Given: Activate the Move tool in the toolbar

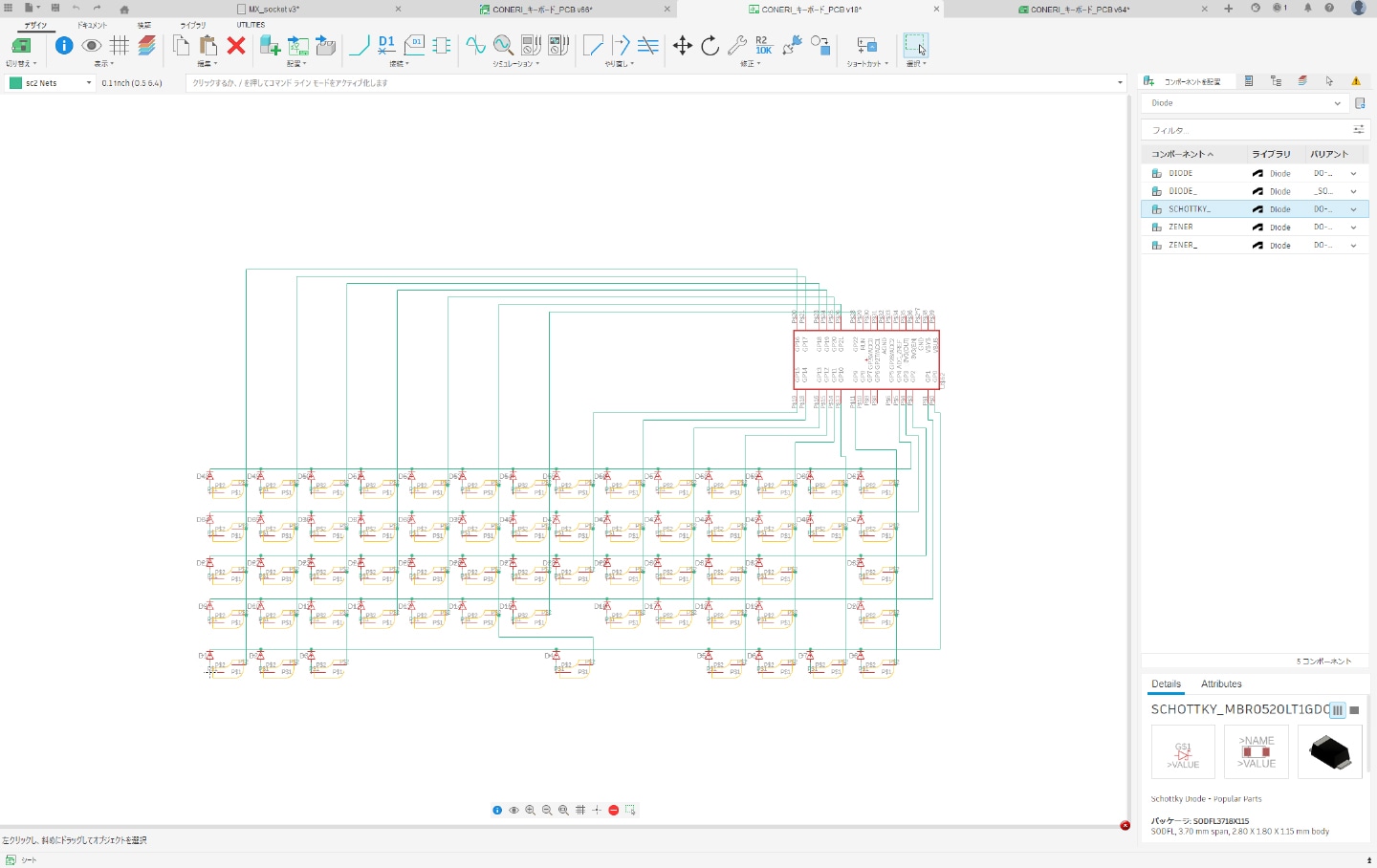Looking at the screenshot, I should point(682,46).
